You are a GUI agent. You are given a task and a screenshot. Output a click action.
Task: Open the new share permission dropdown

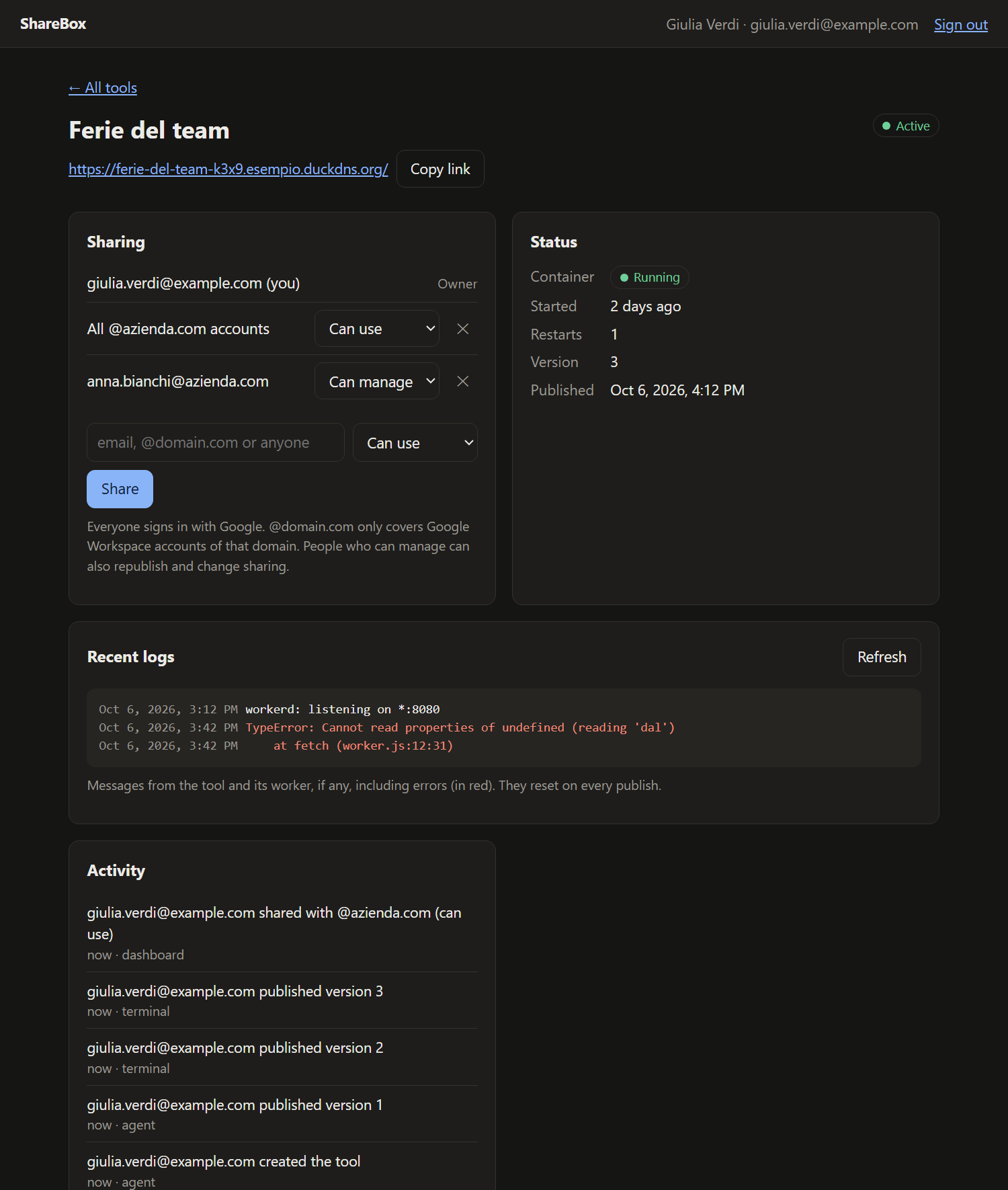415,442
